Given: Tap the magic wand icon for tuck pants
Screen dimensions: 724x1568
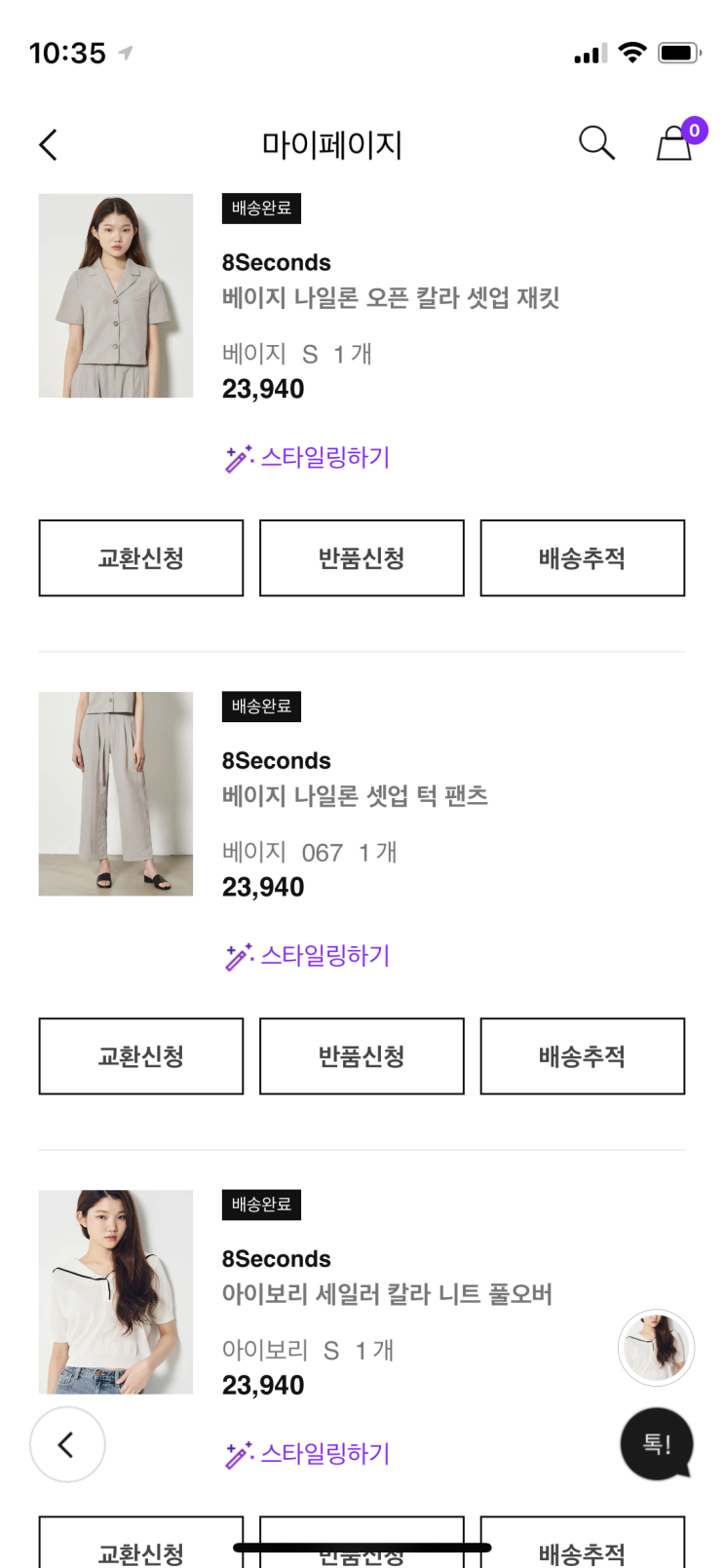Looking at the screenshot, I should (239, 956).
